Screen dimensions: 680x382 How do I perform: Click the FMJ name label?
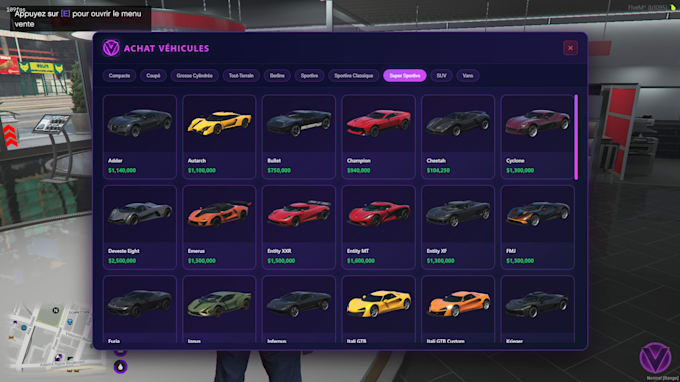point(511,251)
